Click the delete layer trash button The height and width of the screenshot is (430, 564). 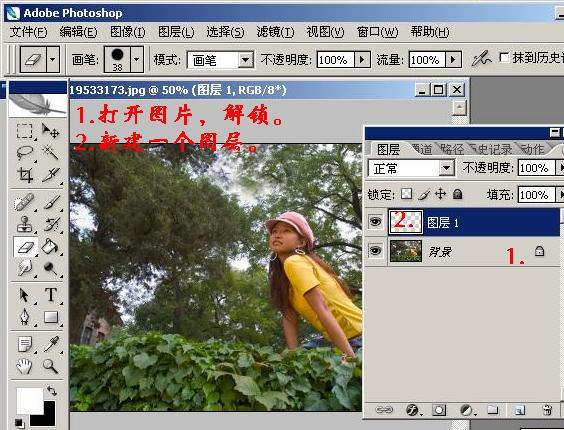pos(547,410)
